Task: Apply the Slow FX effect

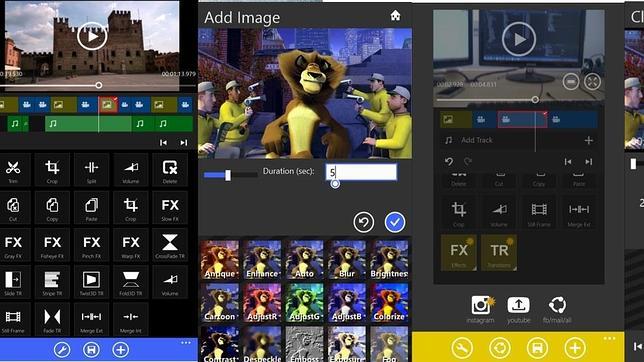Action: [x=170, y=208]
